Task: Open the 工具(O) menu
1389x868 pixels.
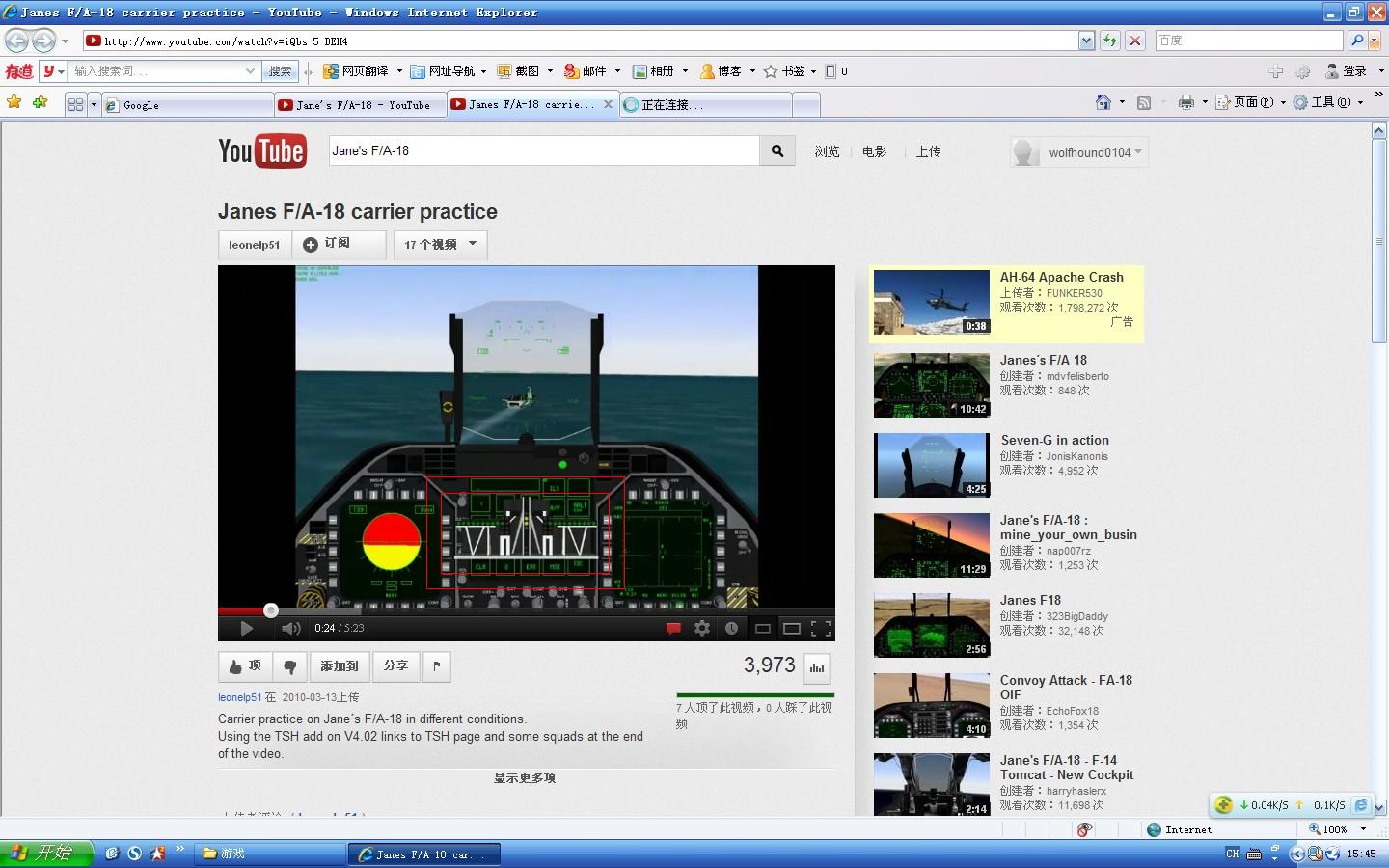Action: (x=1329, y=102)
